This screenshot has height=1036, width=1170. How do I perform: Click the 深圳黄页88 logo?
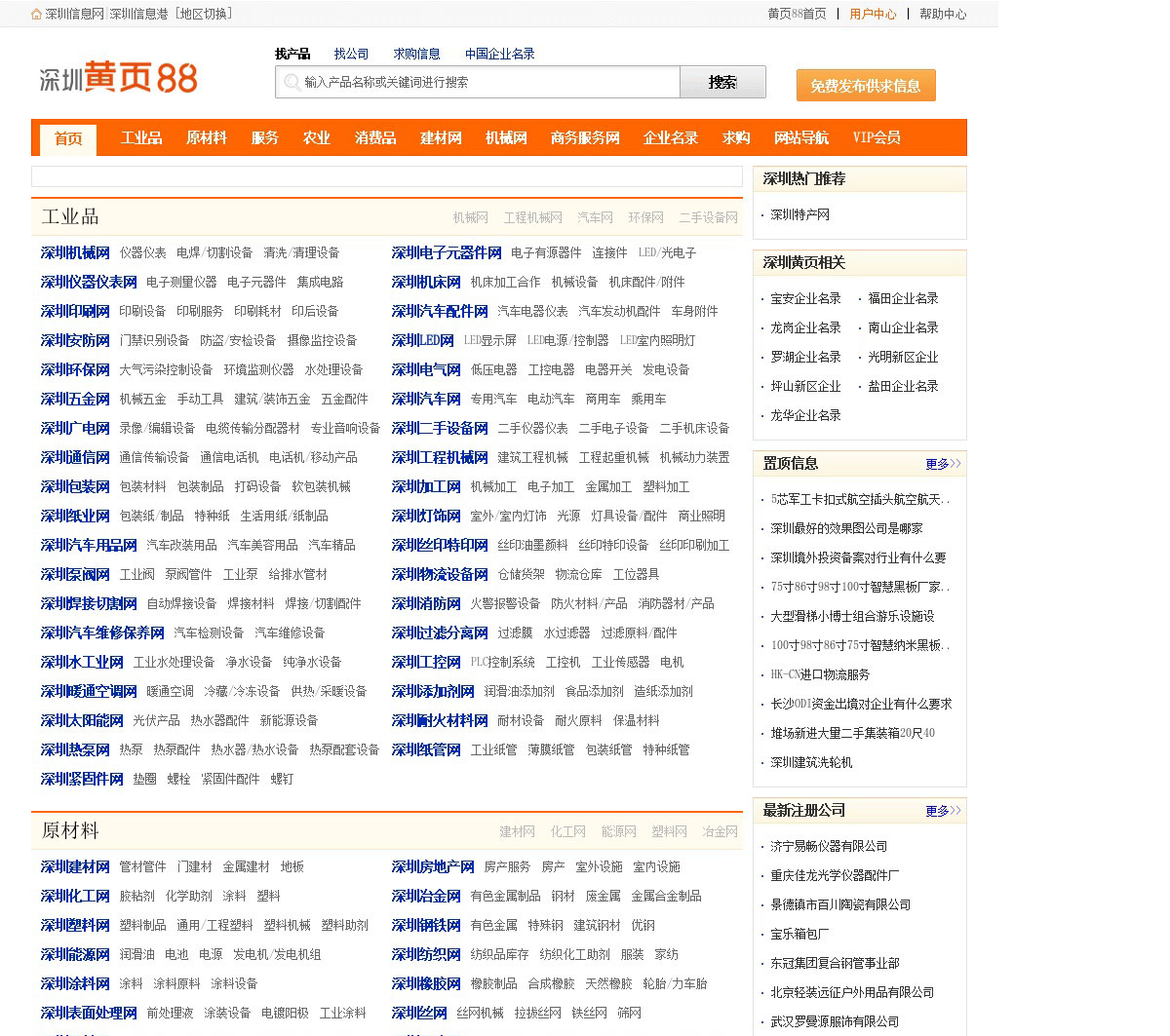coord(118,78)
